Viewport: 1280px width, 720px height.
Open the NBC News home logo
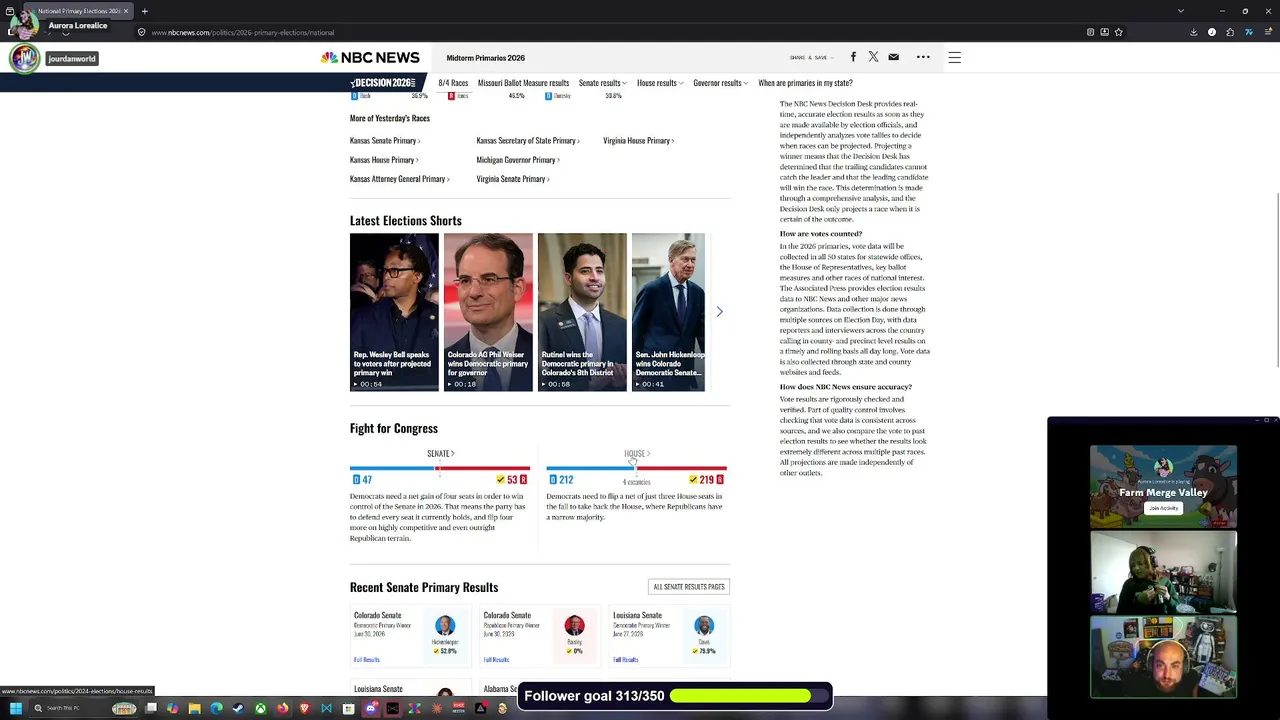tap(370, 58)
